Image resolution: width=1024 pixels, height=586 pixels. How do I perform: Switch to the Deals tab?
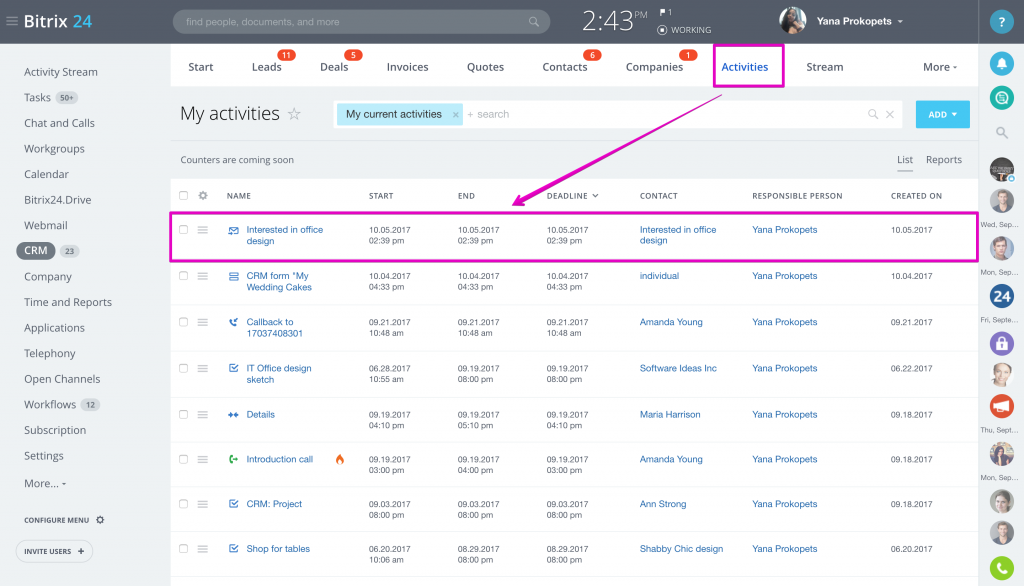pyautogui.click(x=334, y=67)
